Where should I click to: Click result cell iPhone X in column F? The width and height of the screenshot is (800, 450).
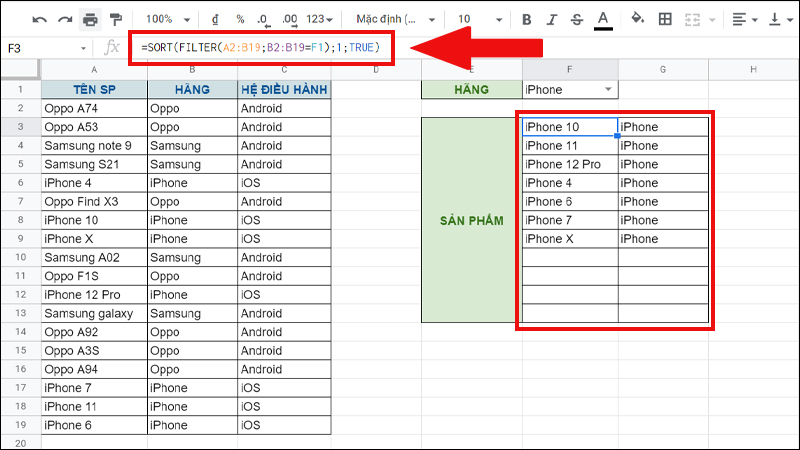570,239
